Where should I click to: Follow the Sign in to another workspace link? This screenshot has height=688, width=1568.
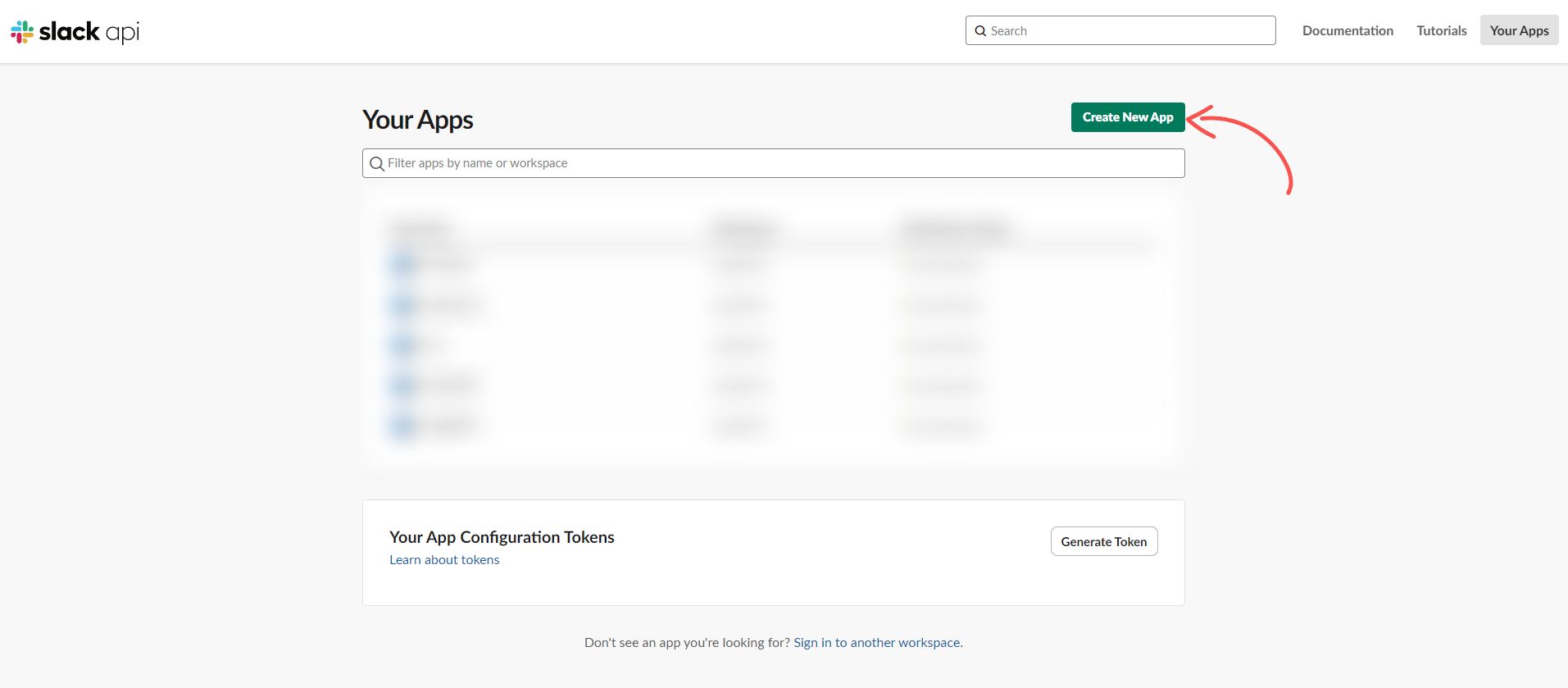click(x=877, y=643)
